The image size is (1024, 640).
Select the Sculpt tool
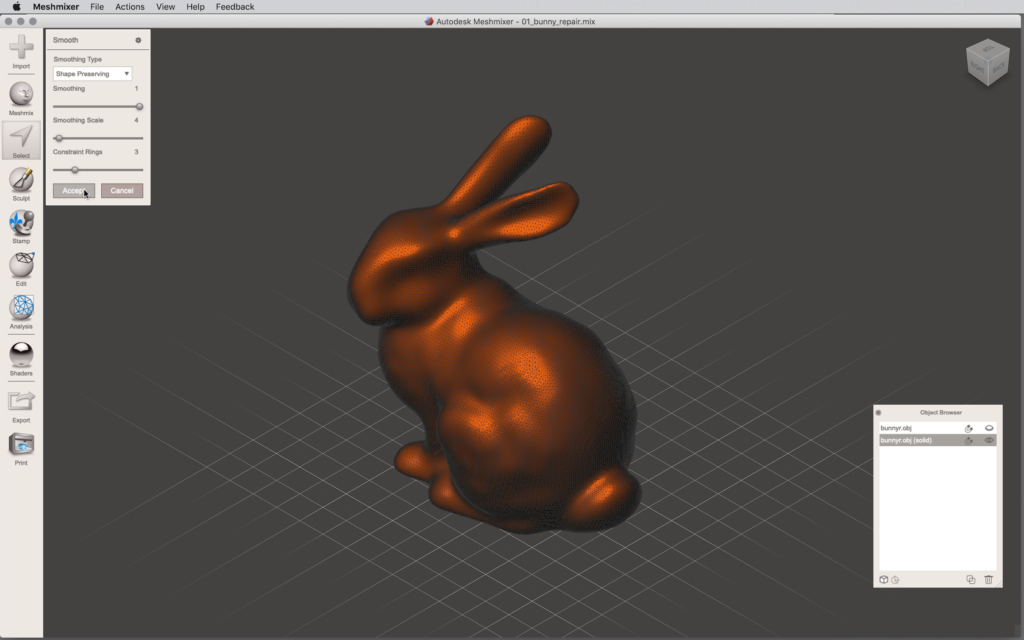coord(21,180)
